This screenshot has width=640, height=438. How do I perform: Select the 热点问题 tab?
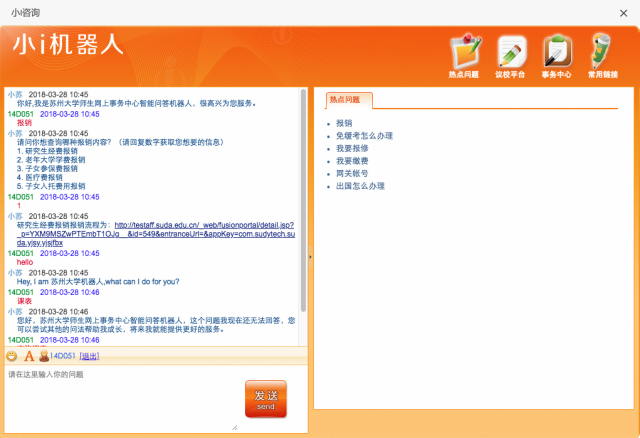349,100
